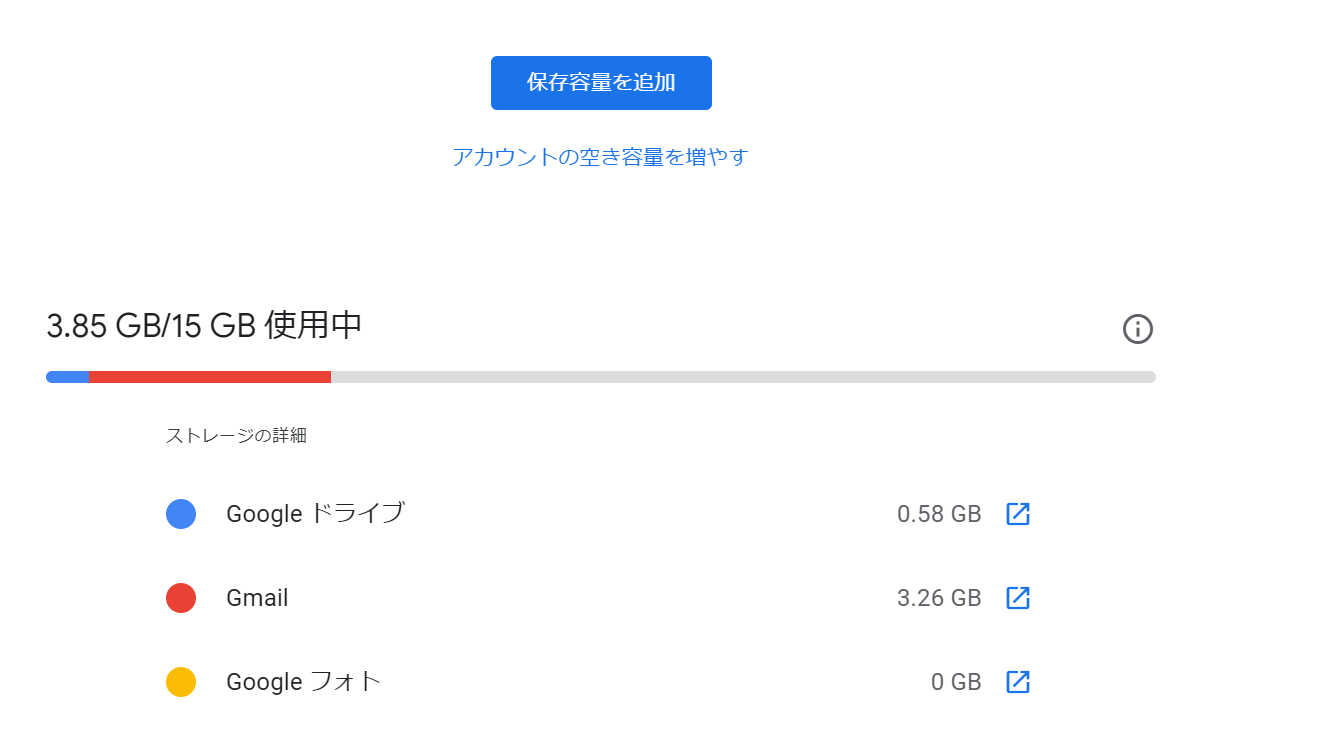Click the yellow Google フォト color dot

[x=181, y=682]
